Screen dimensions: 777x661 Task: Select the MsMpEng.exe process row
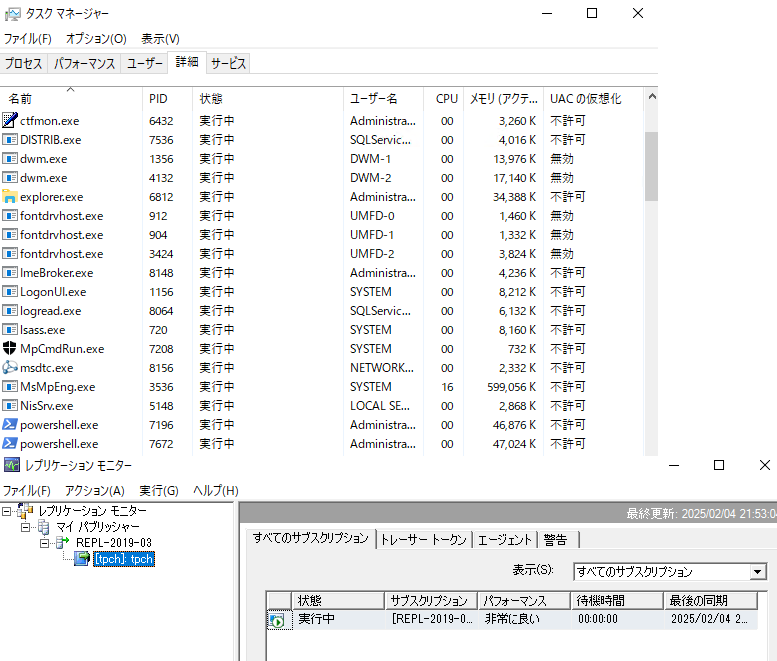pos(321,386)
